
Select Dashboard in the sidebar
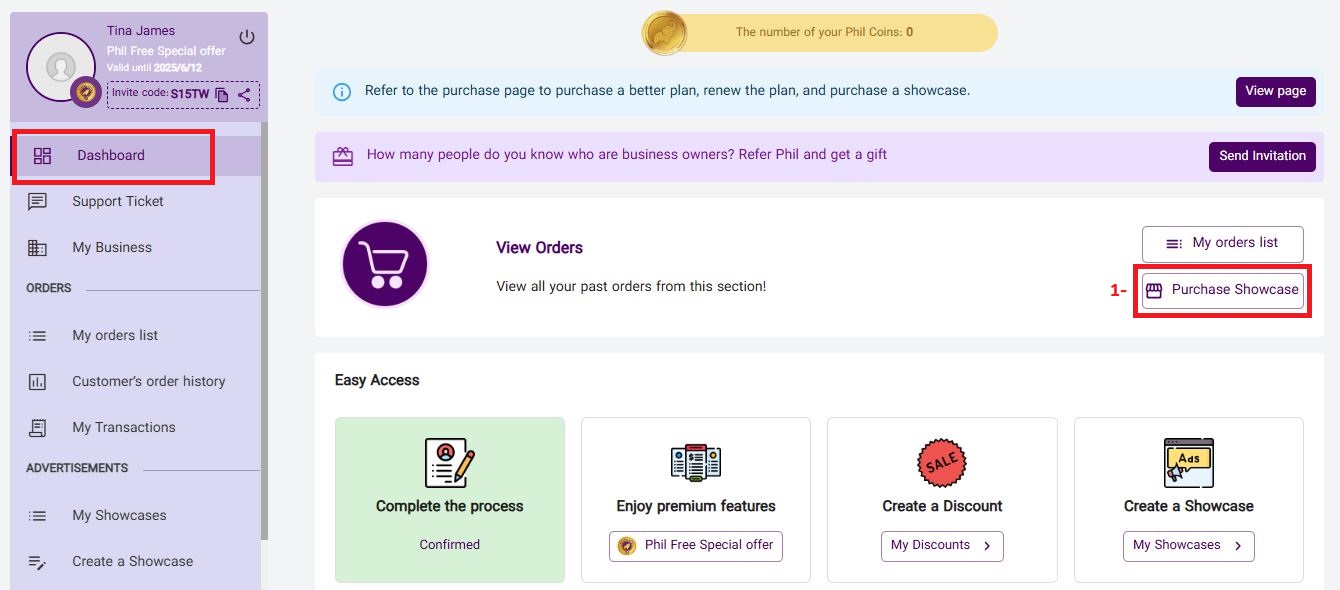[x=111, y=156]
